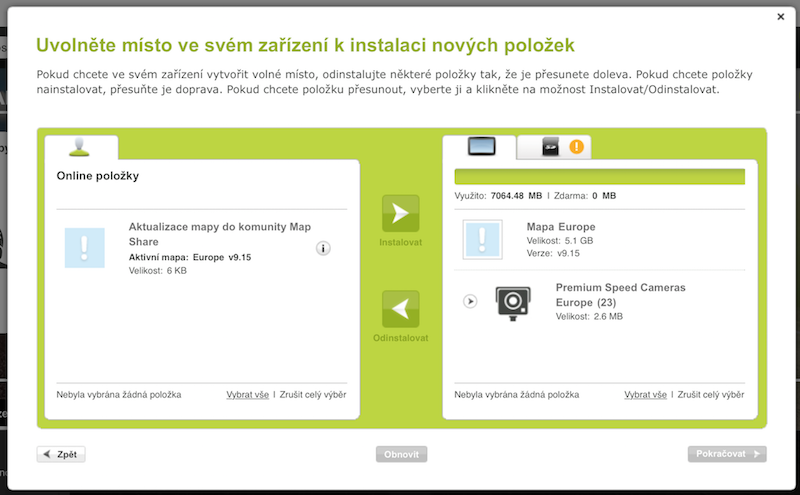Open info for Map Share update
This screenshot has width=800, height=495.
click(323, 248)
